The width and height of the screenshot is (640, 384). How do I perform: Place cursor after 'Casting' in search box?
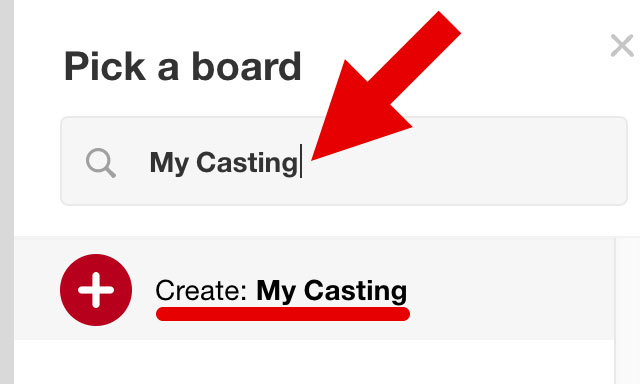(301, 162)
